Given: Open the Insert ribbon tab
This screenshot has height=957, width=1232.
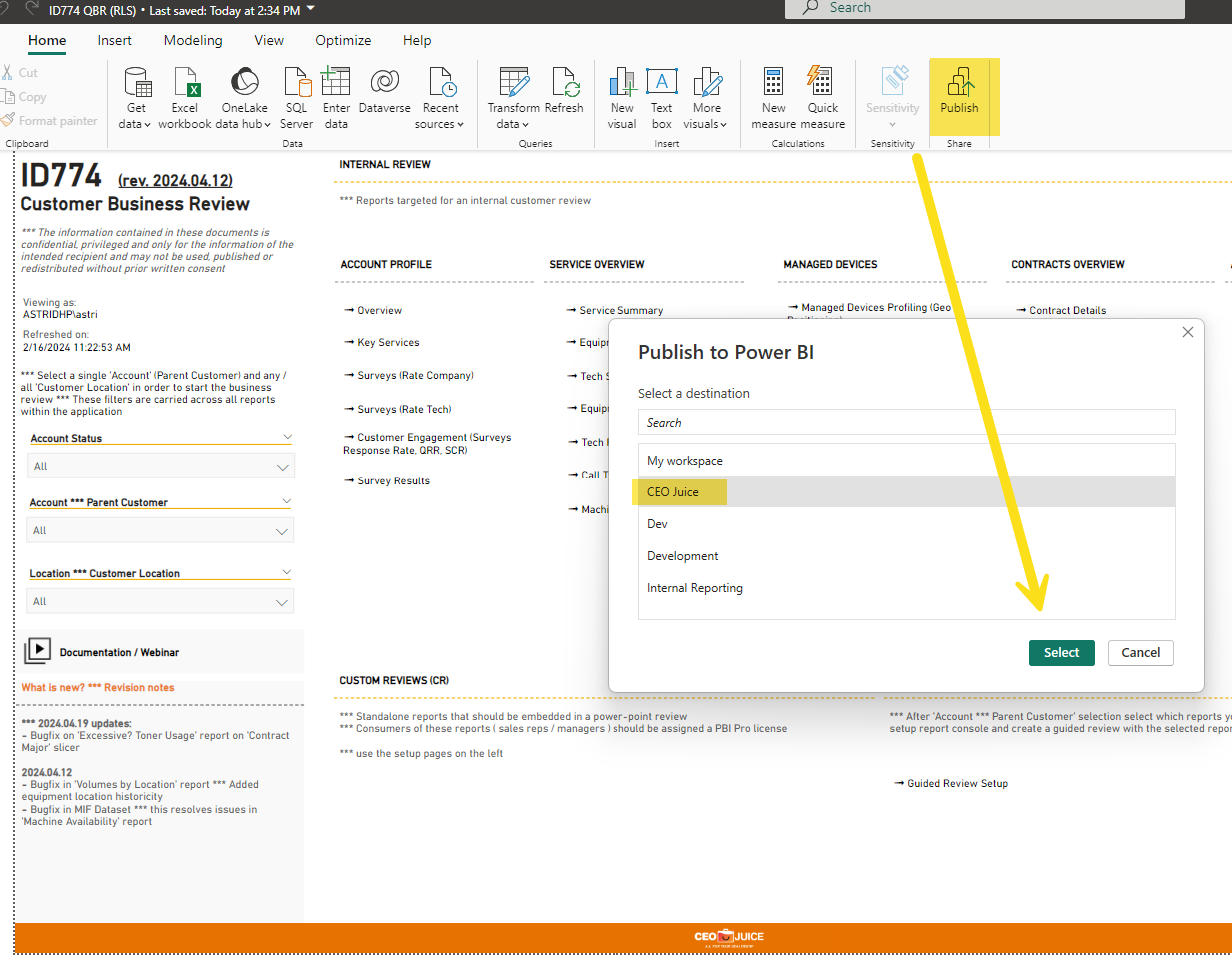Looking at the screenshot, I should 114,40.
